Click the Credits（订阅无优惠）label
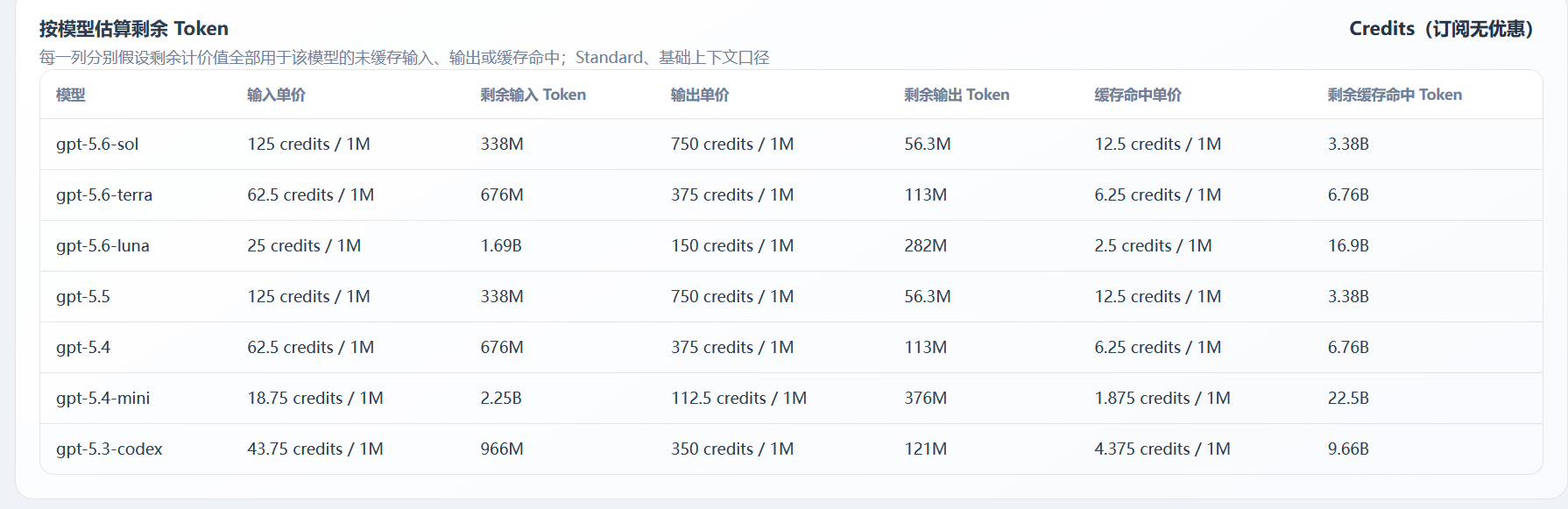1568x509 pixels. (1442, 29)
